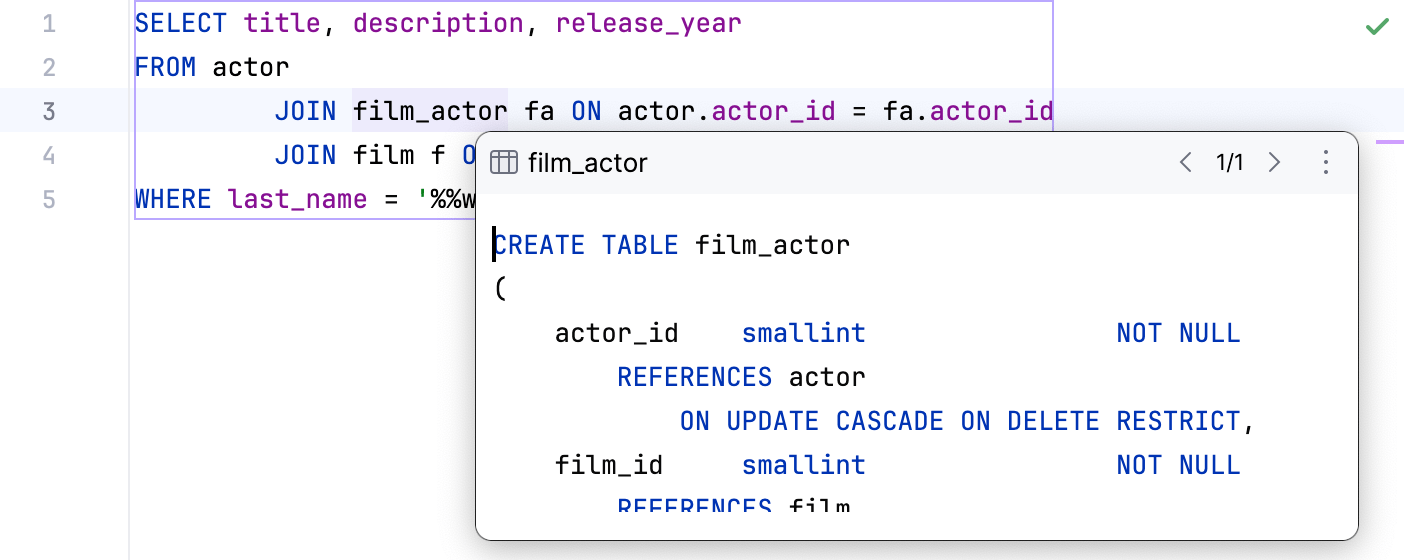Click line number 3 in gutter
Screen dimensions: 1404x560
click(x=49, y=111)
